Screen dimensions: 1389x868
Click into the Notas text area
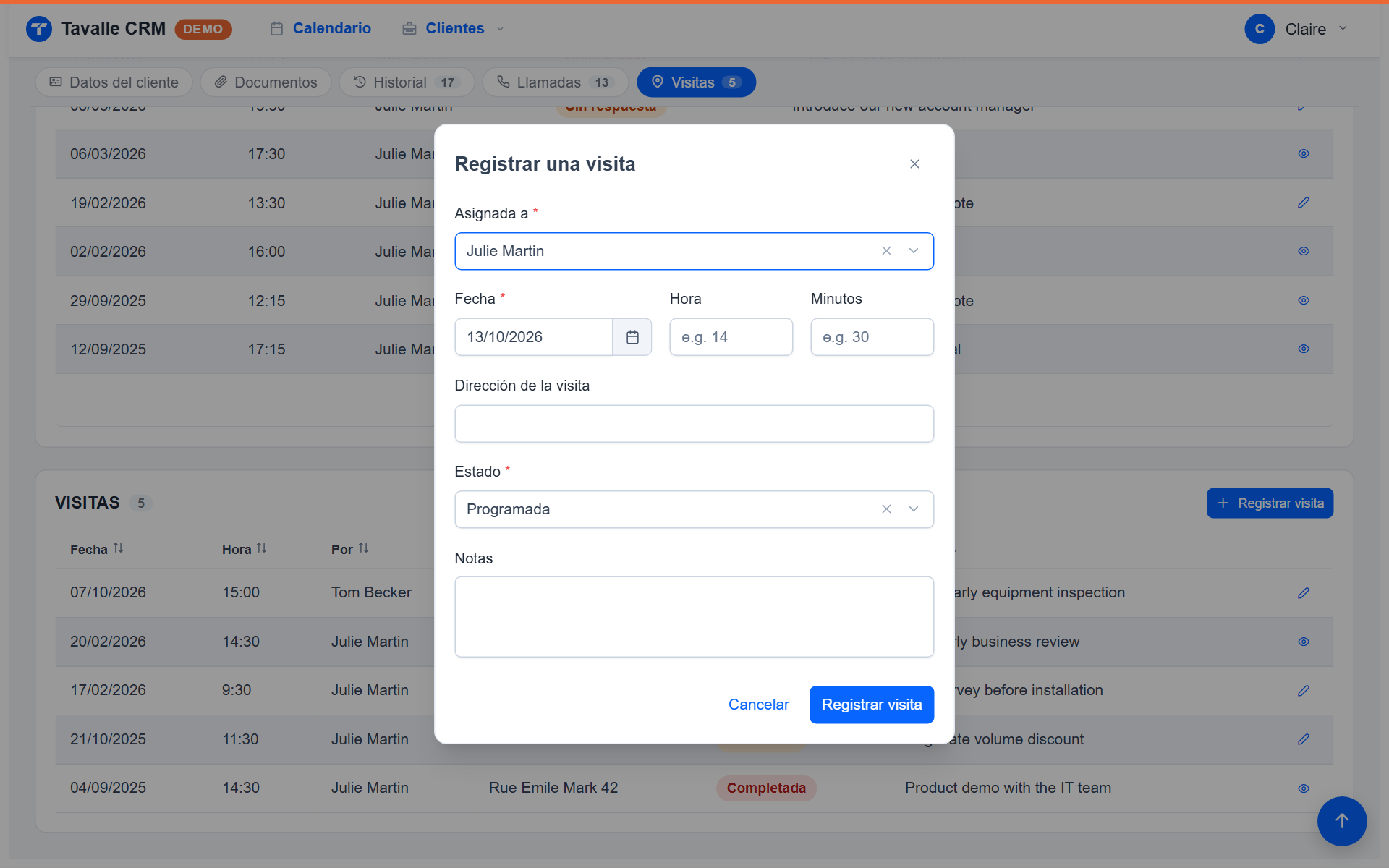(694, 617)
